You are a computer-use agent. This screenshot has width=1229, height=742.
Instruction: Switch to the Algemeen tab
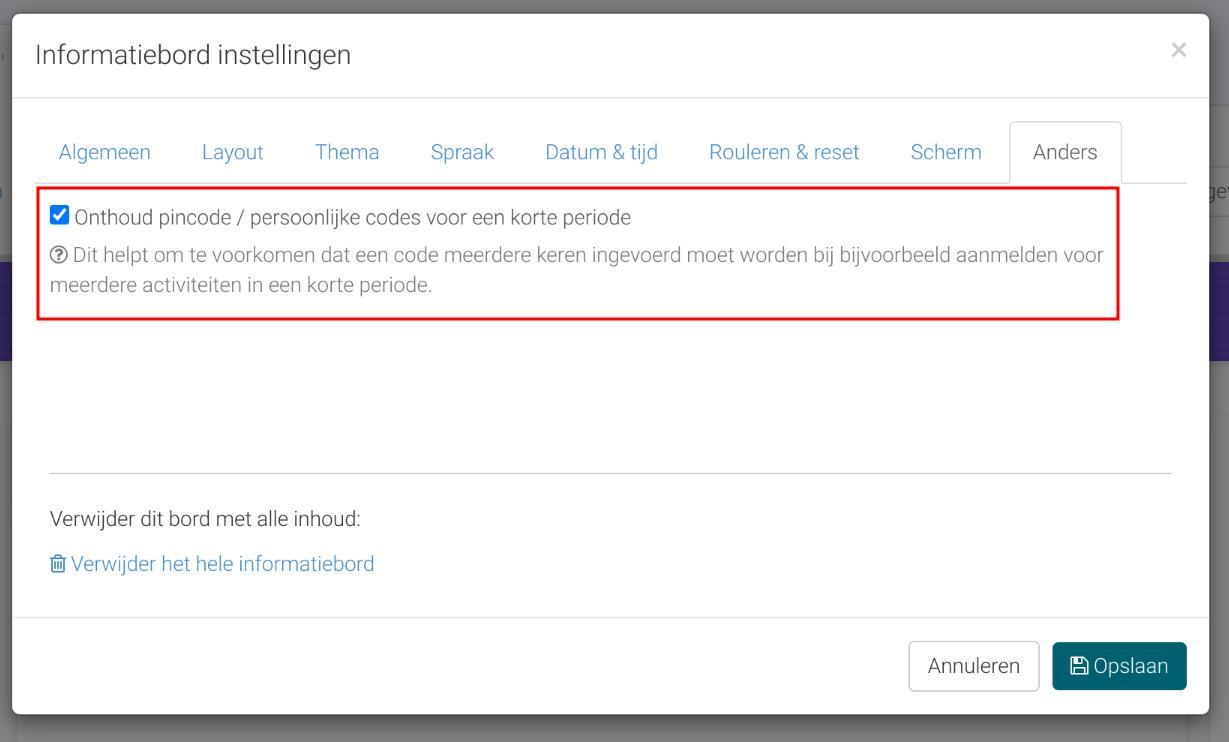pos(105,152)
